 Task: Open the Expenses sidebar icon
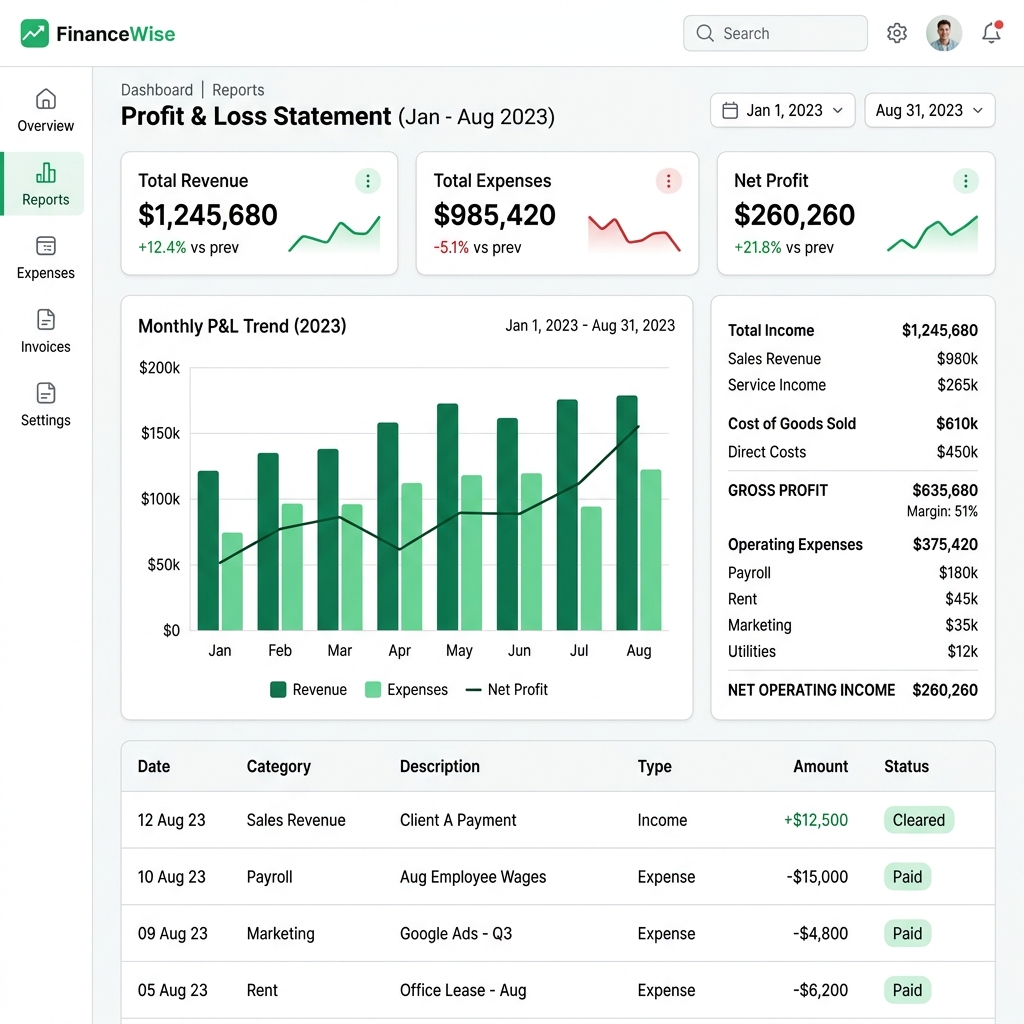[x=46, y=246]
